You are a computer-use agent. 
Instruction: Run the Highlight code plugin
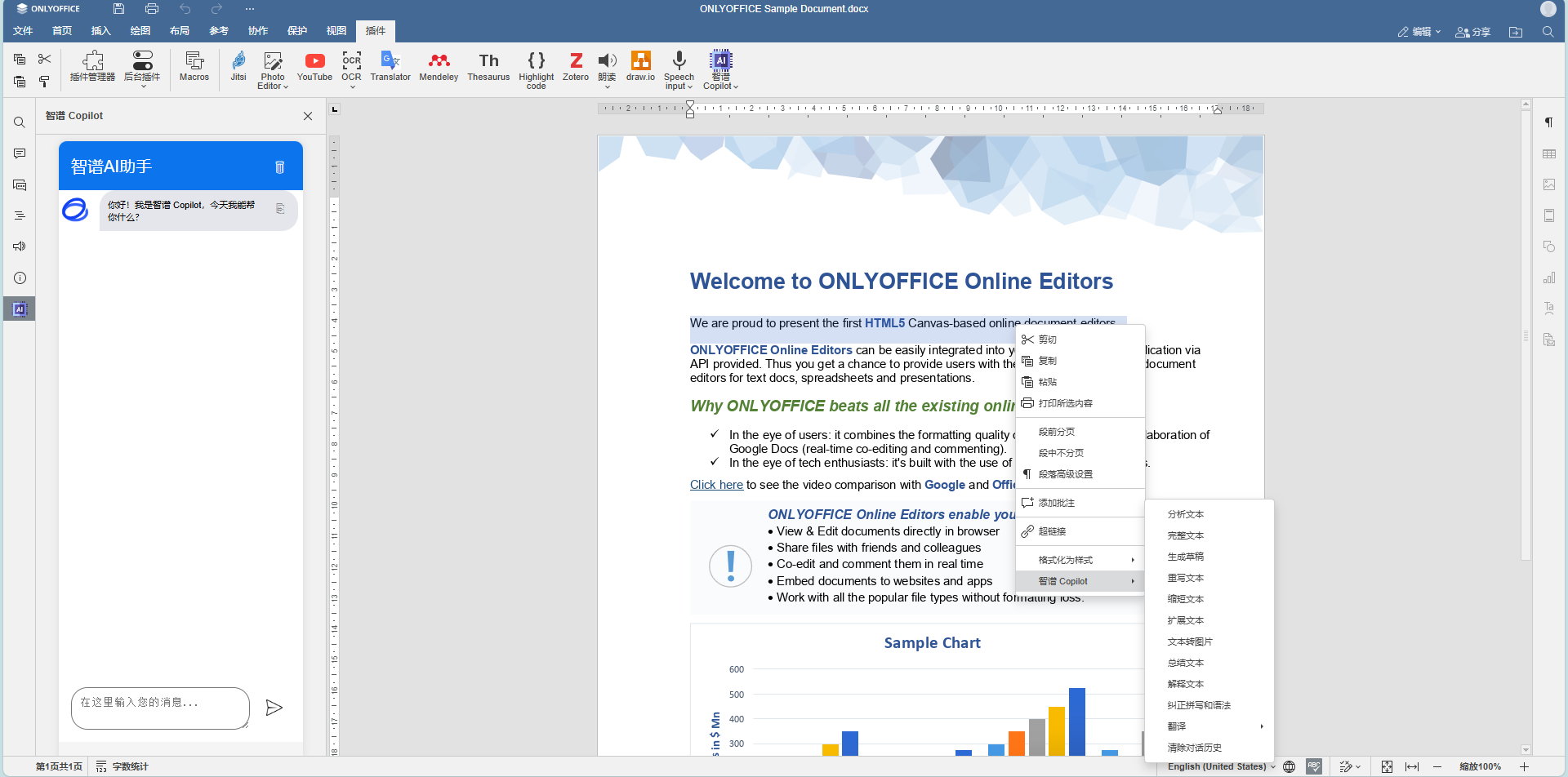536,69
